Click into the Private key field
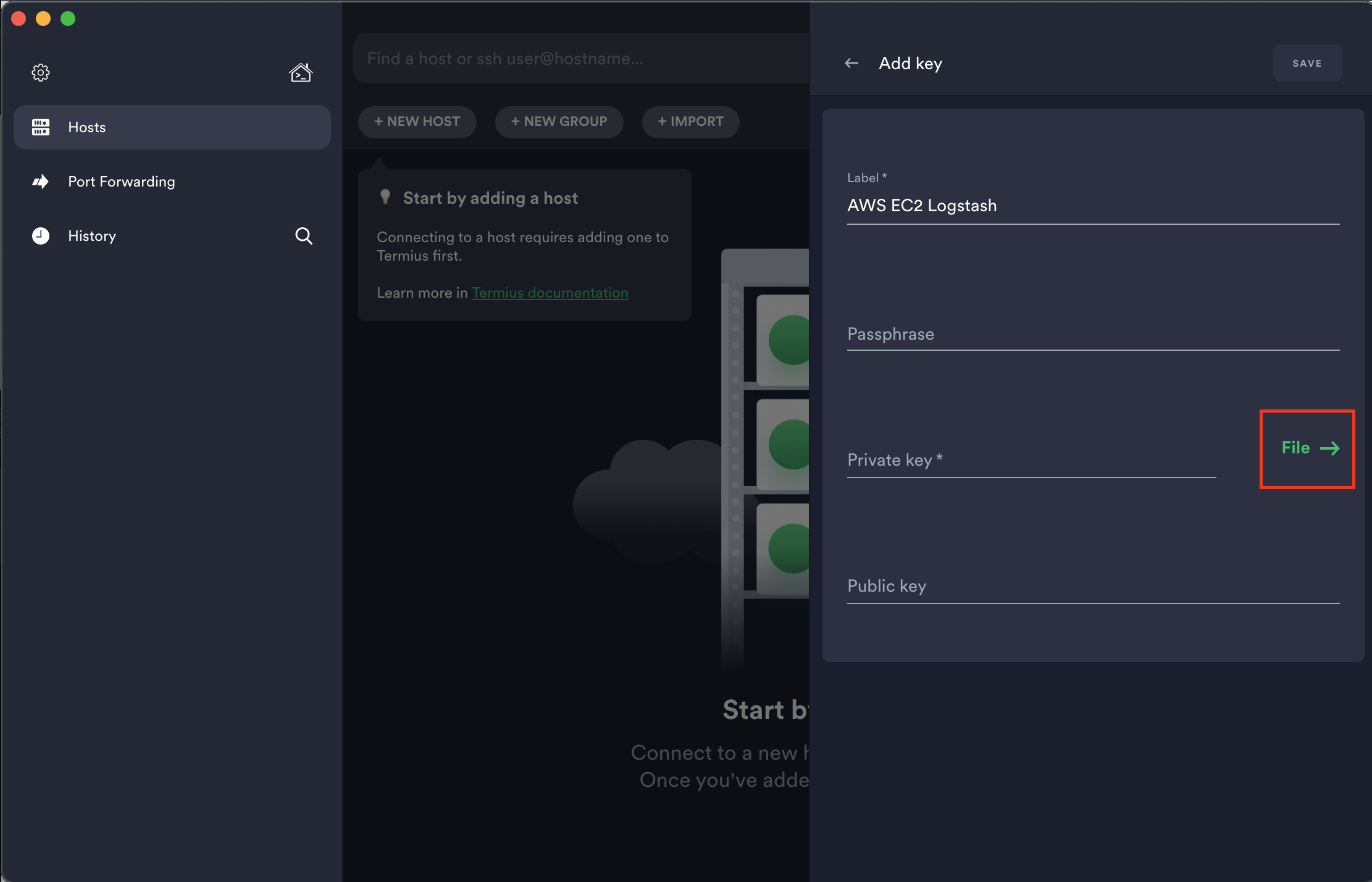1372x882 pixels. click(1031, 461)
